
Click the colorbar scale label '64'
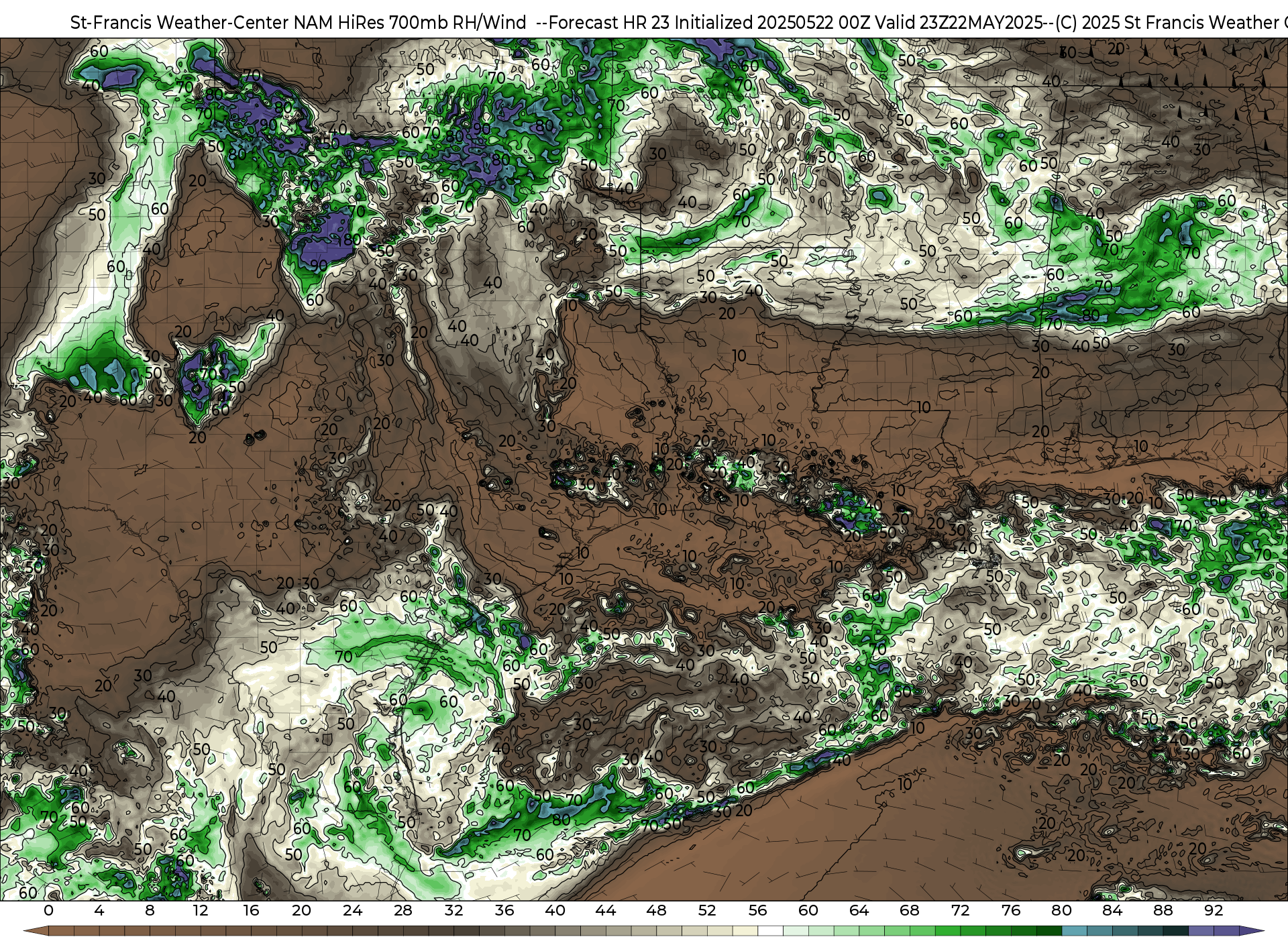click(x=859, y=910)
